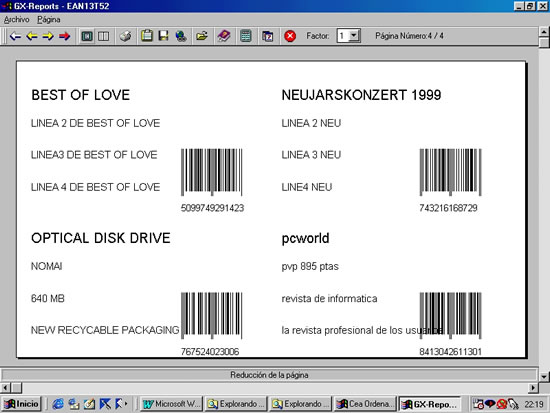Click the LINEA 2 NEU line
Viewport: 550px width, 413px height.
point(311,123)
